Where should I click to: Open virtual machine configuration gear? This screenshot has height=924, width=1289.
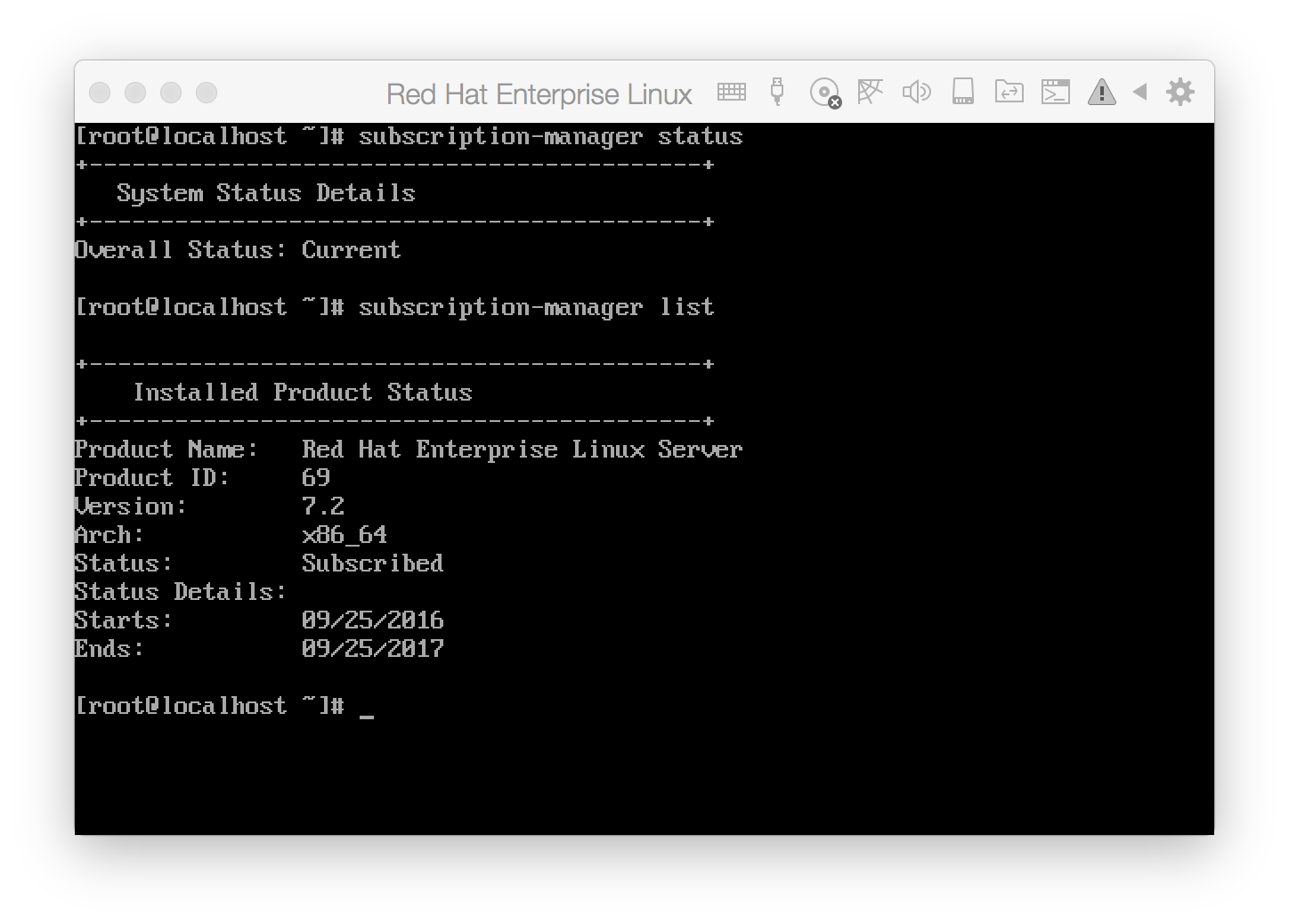[x=1180, y=92]
